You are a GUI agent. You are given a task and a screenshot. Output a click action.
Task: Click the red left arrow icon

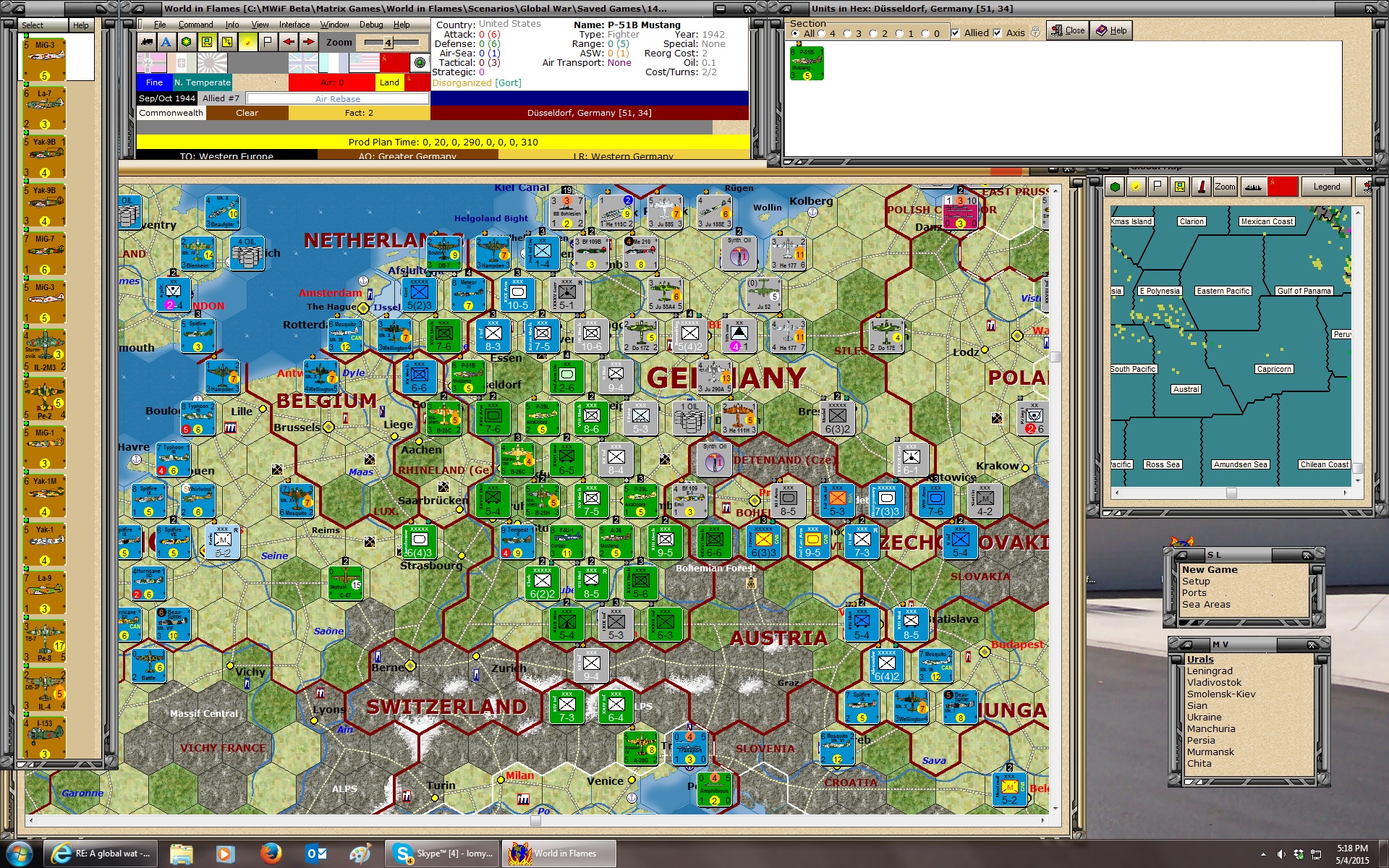click(288, 42)
